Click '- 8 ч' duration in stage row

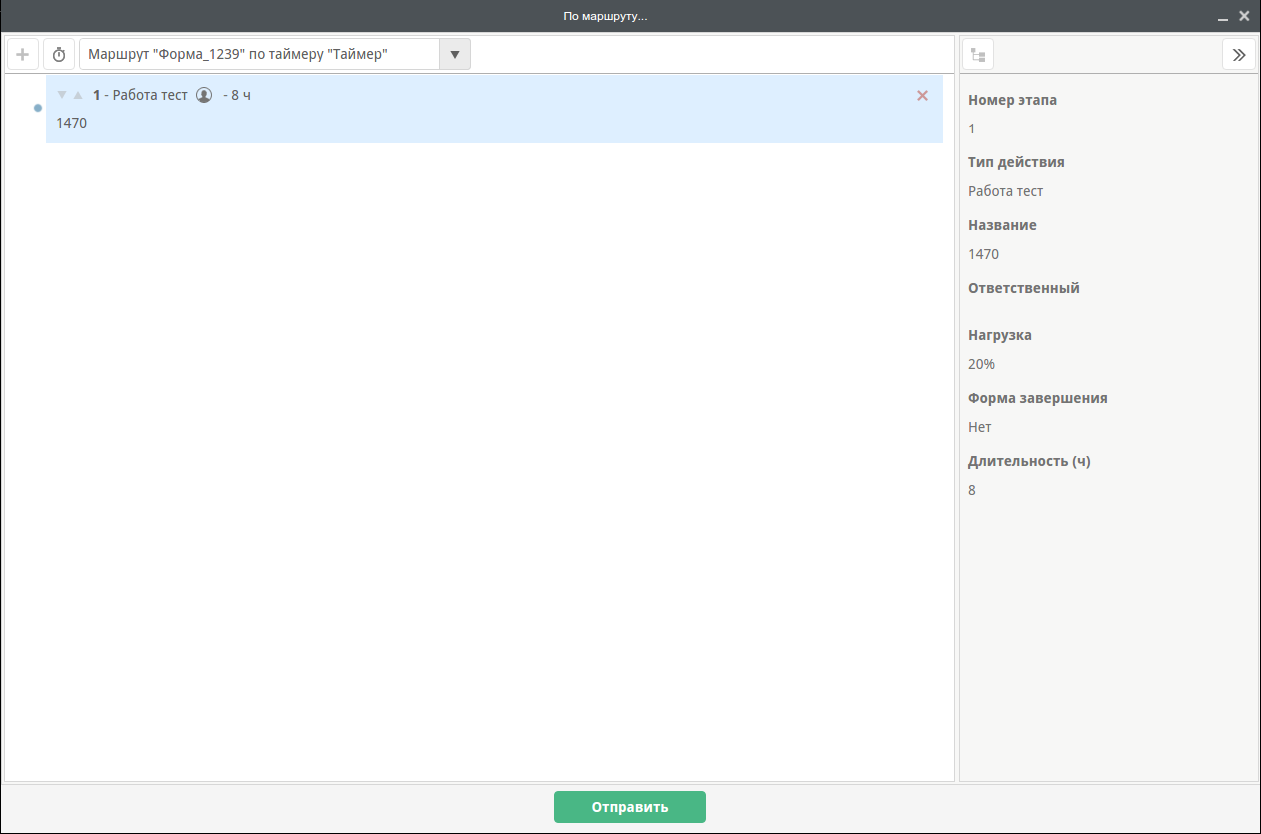(237, 95)
